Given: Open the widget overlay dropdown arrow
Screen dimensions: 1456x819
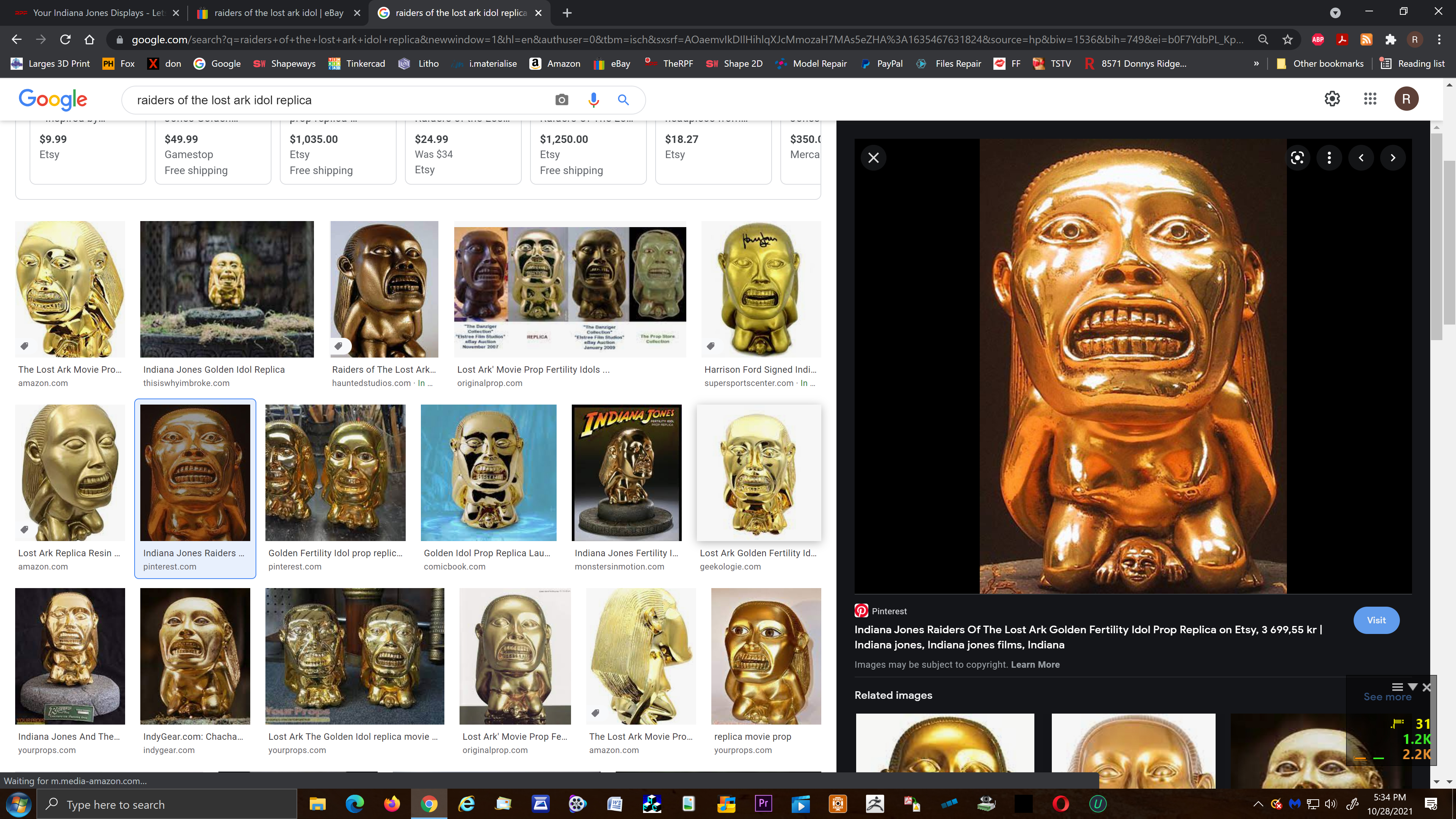Looking at the screenshot, I should (1412, 687).
